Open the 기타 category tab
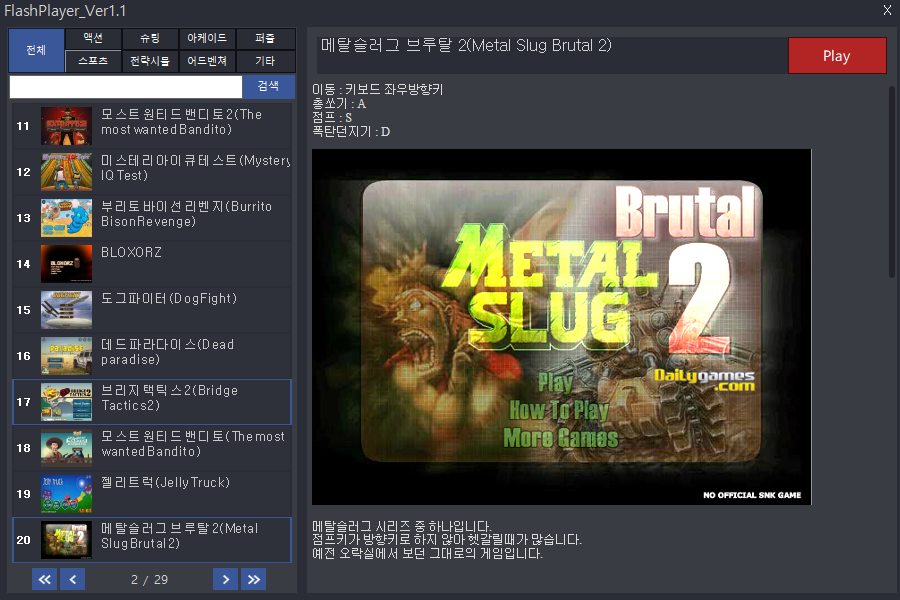This screenshot has height=600, width=900. pyautogui.click(x=265, y=61)
